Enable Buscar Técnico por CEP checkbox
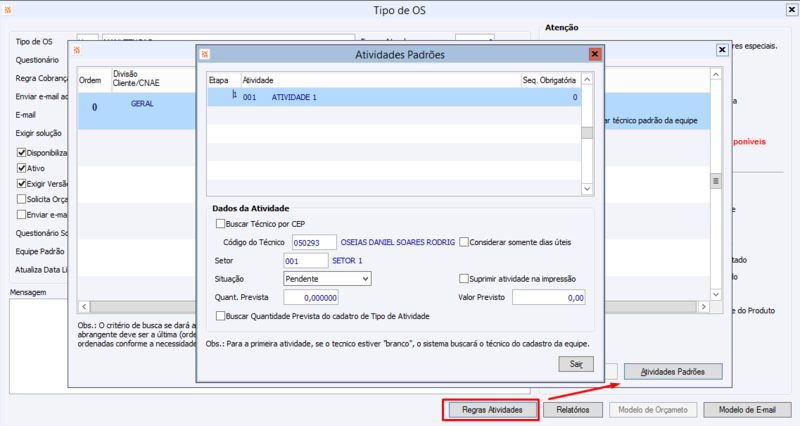 click(220, 223)
